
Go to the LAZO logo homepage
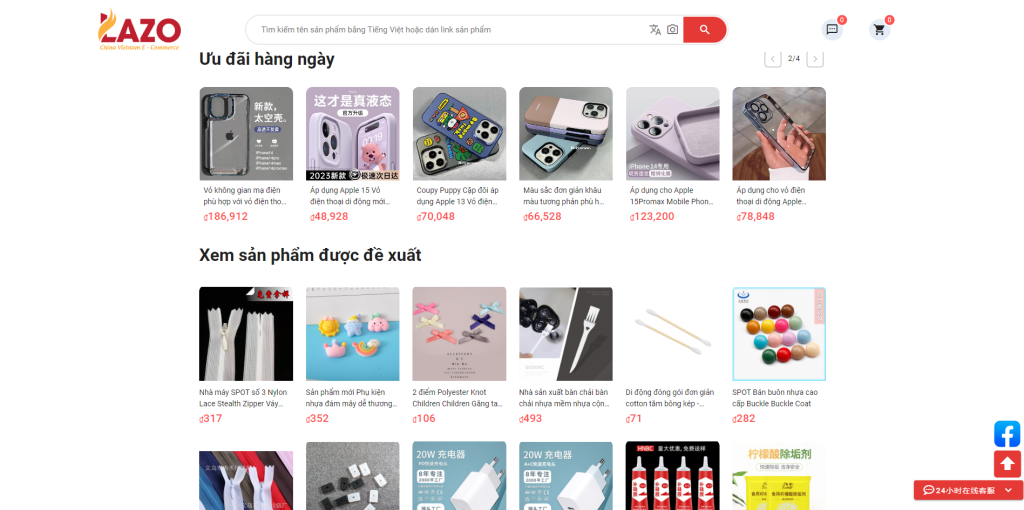pyautogui.click(x=139, y=30)
